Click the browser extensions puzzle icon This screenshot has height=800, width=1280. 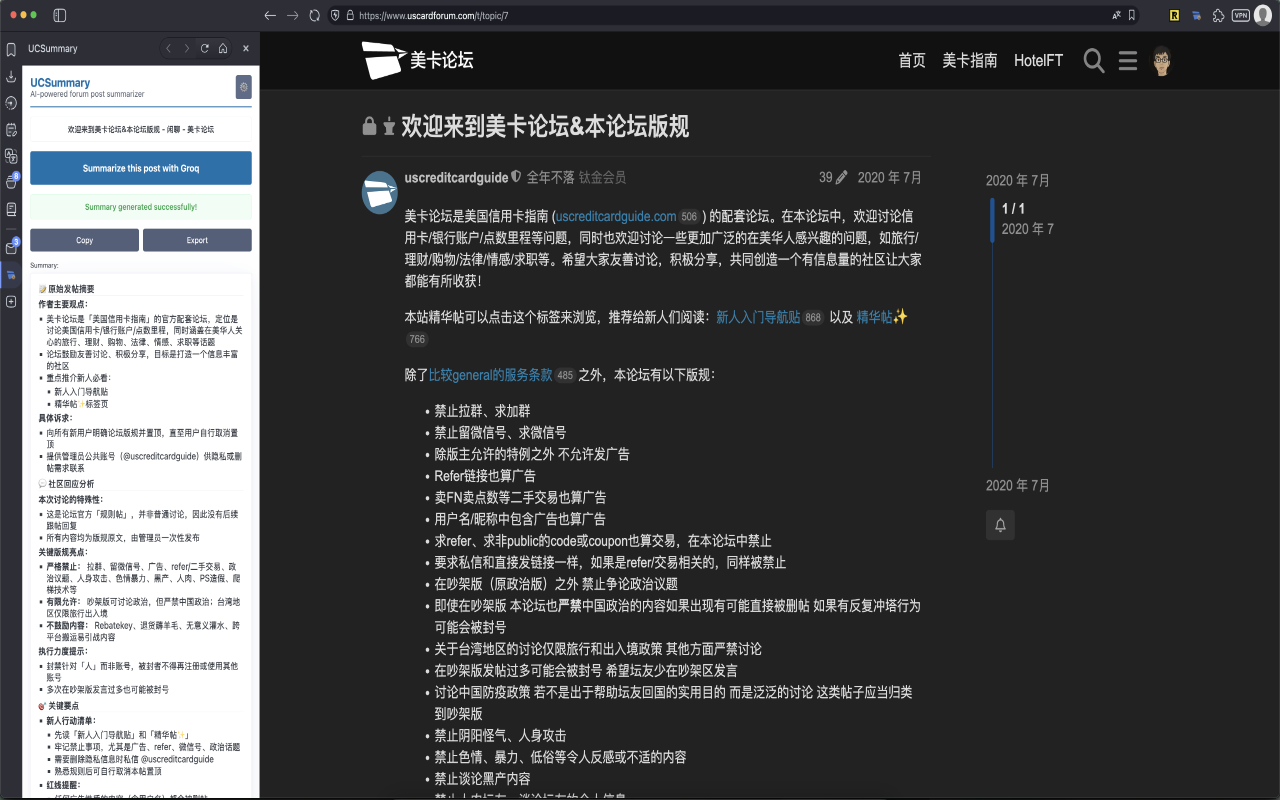click(1219, 15)
